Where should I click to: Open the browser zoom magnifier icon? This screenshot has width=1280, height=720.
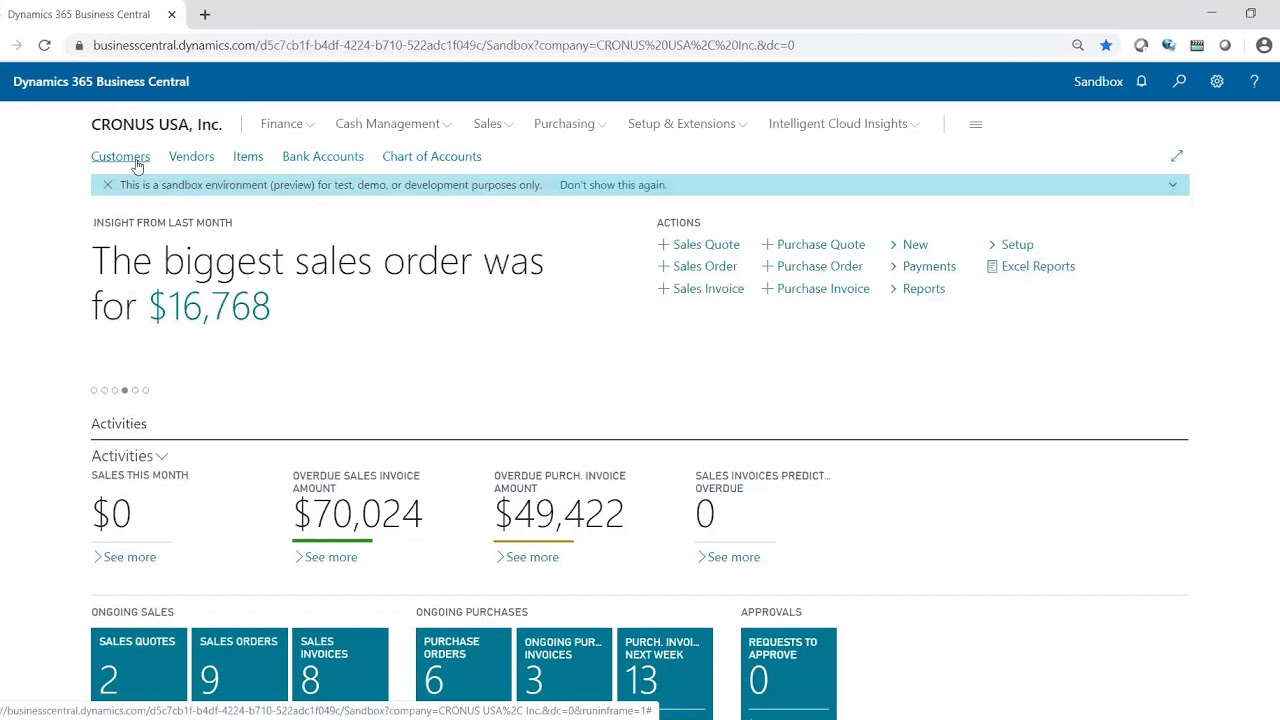click(x=1078, y=45)
